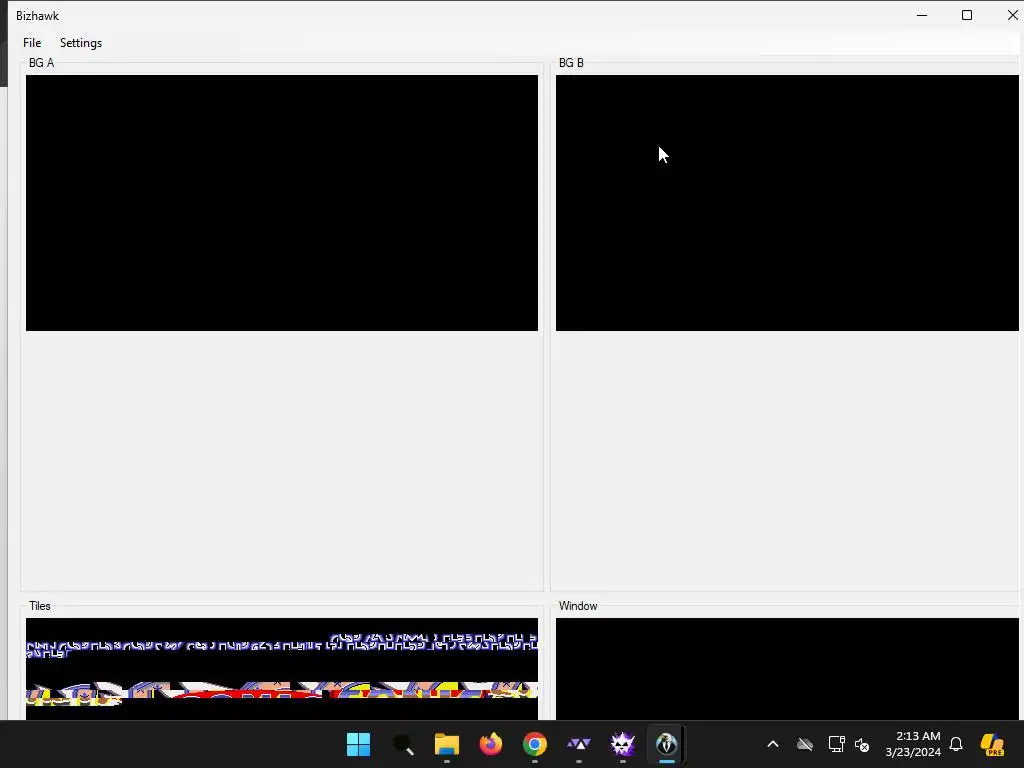Open clock showing 2:13 AM

913,744
